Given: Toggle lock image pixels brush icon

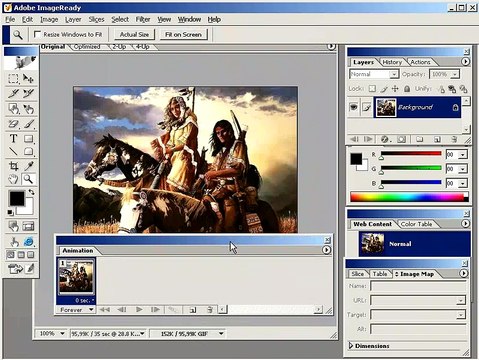Looking at the screenshot, I should click(x=384, y=89).
